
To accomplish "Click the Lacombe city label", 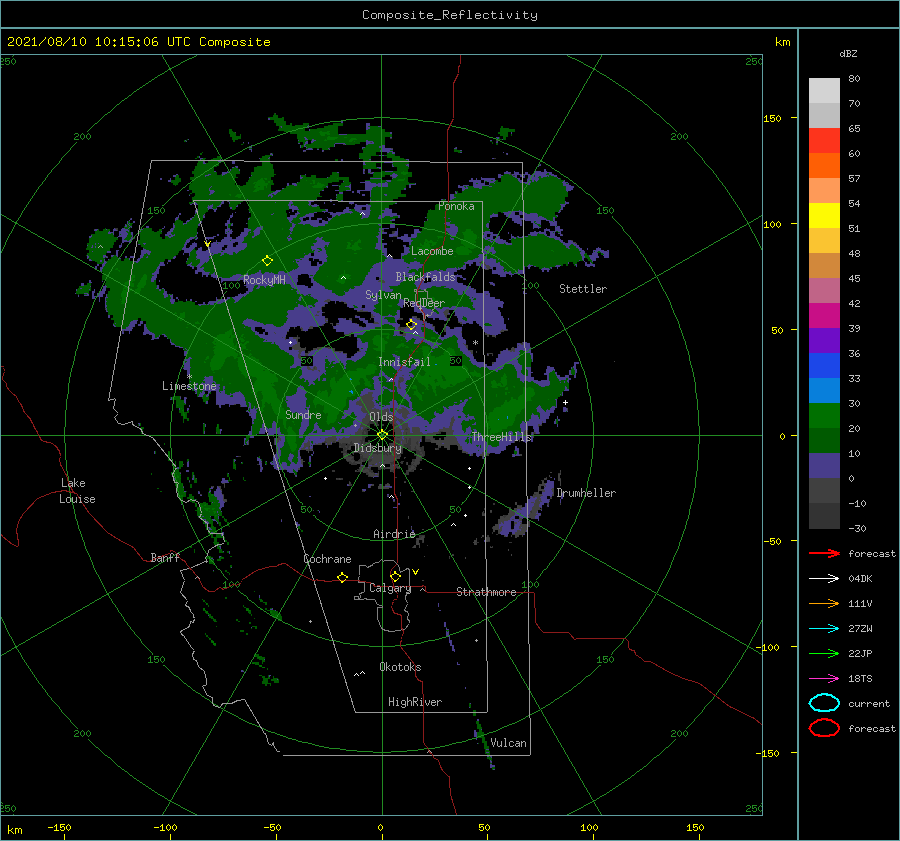I will (432, 251).
